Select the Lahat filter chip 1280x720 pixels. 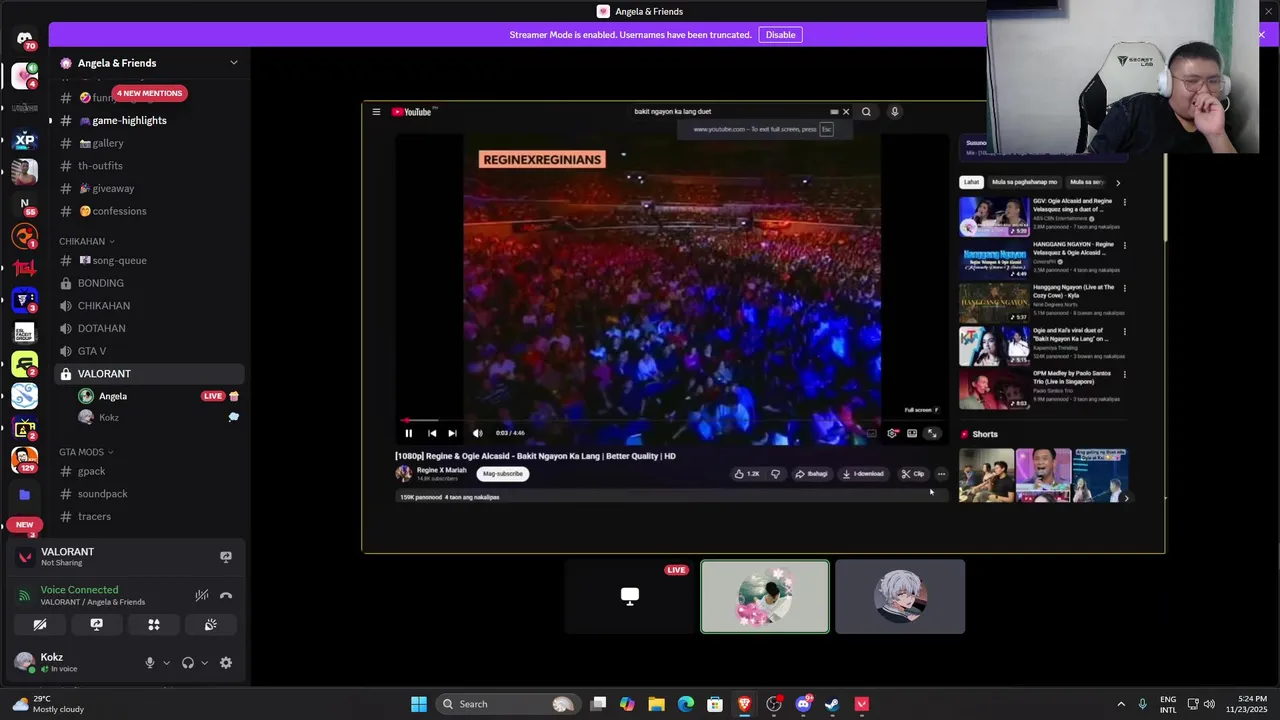[x=971, y=182]
